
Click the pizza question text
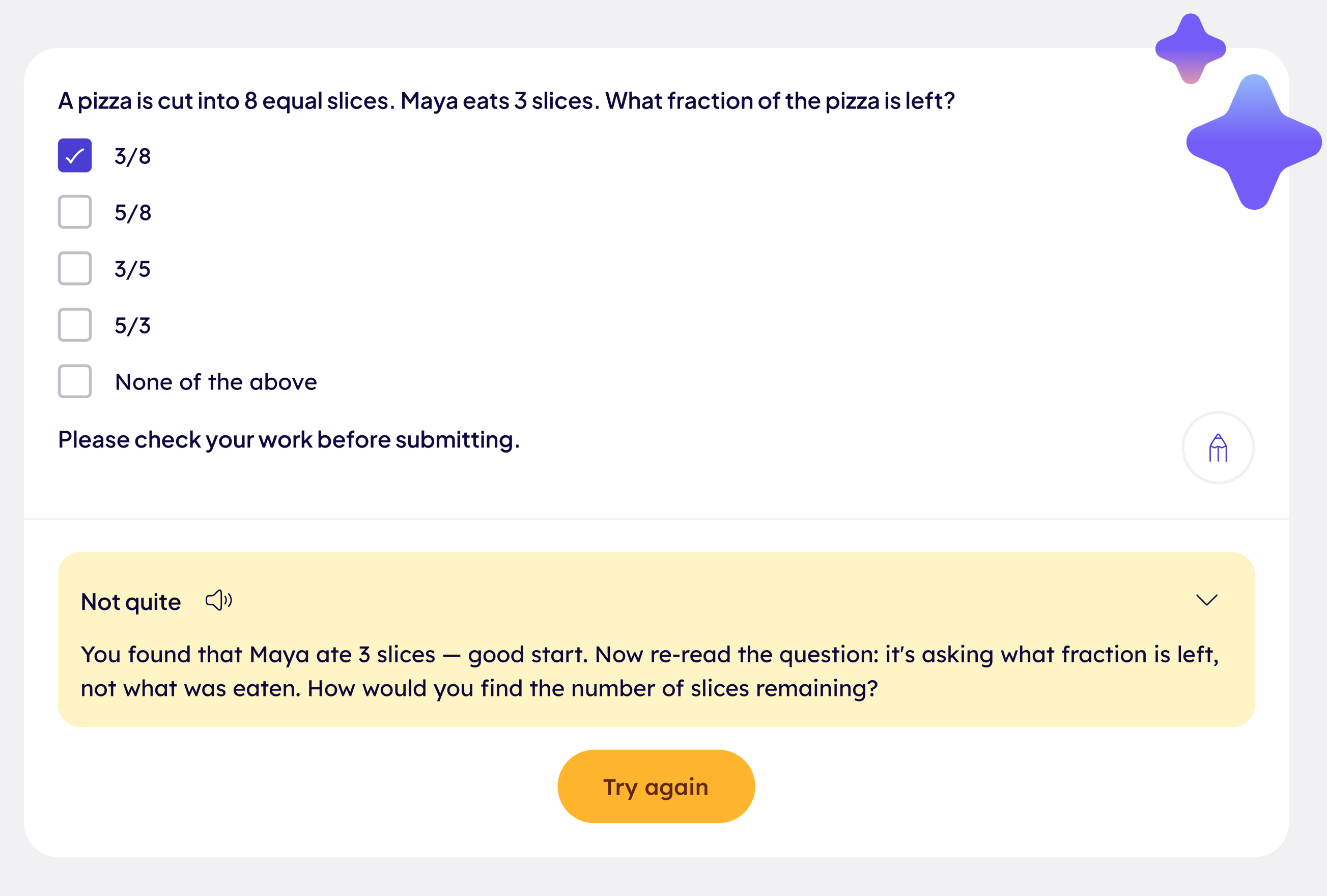(x=506, y=101)
